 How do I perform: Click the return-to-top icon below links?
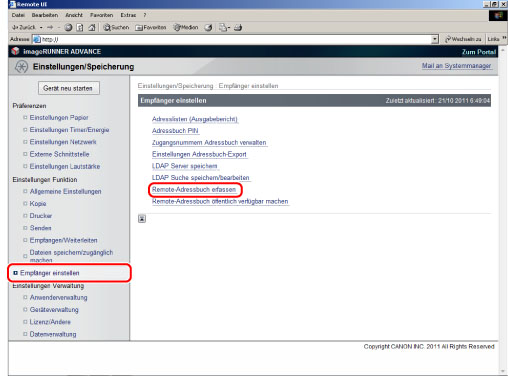(x=142, y=219)
